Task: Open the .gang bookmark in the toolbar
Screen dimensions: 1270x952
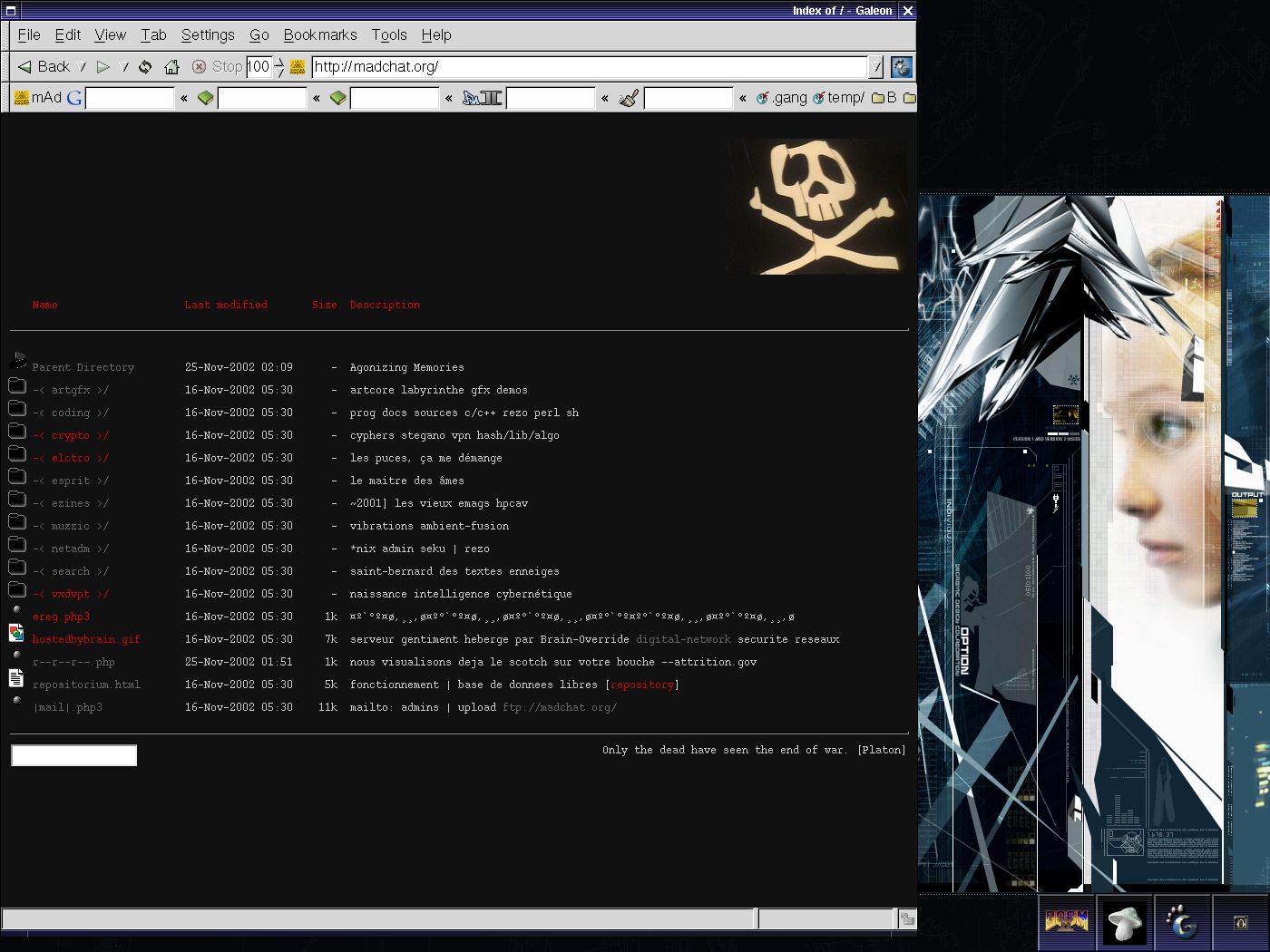Action: pos(782,98)
